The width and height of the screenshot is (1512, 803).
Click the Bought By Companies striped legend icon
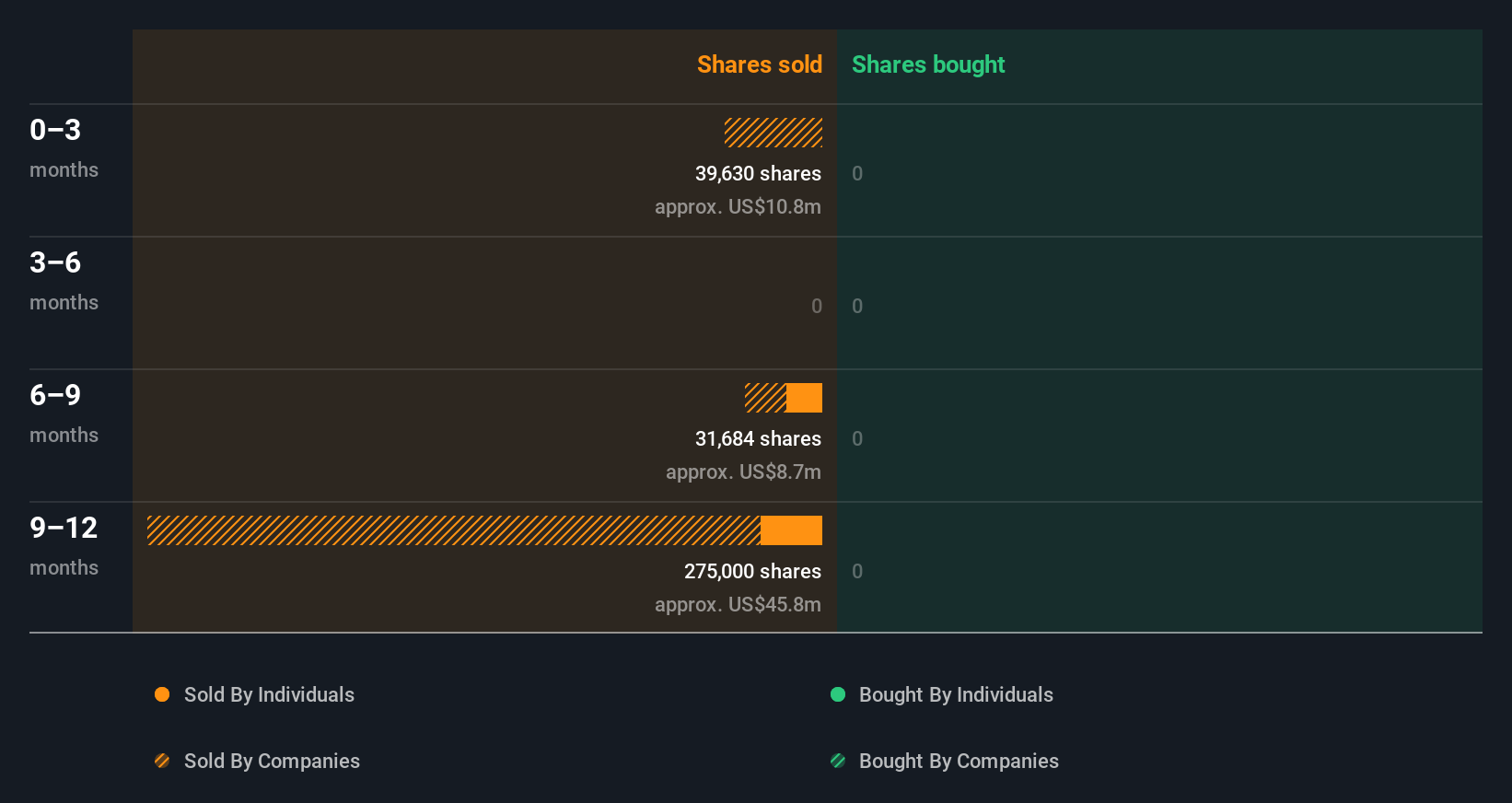tap(838, 761)
